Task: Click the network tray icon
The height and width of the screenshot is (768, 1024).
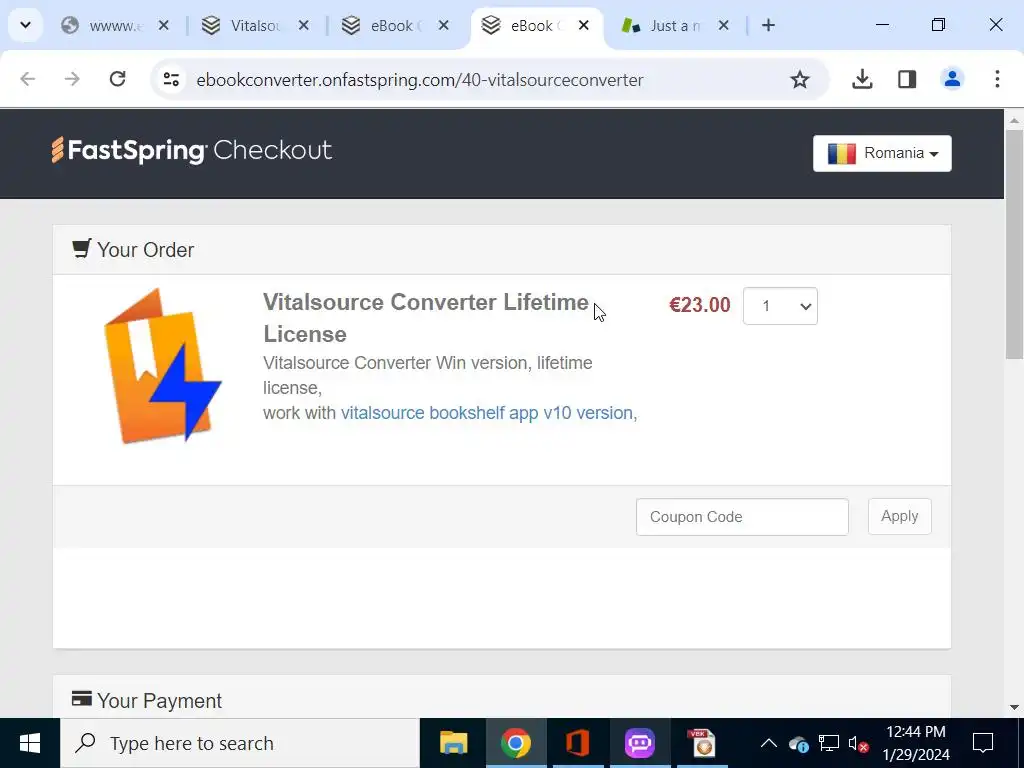Action: coord(829,743)
